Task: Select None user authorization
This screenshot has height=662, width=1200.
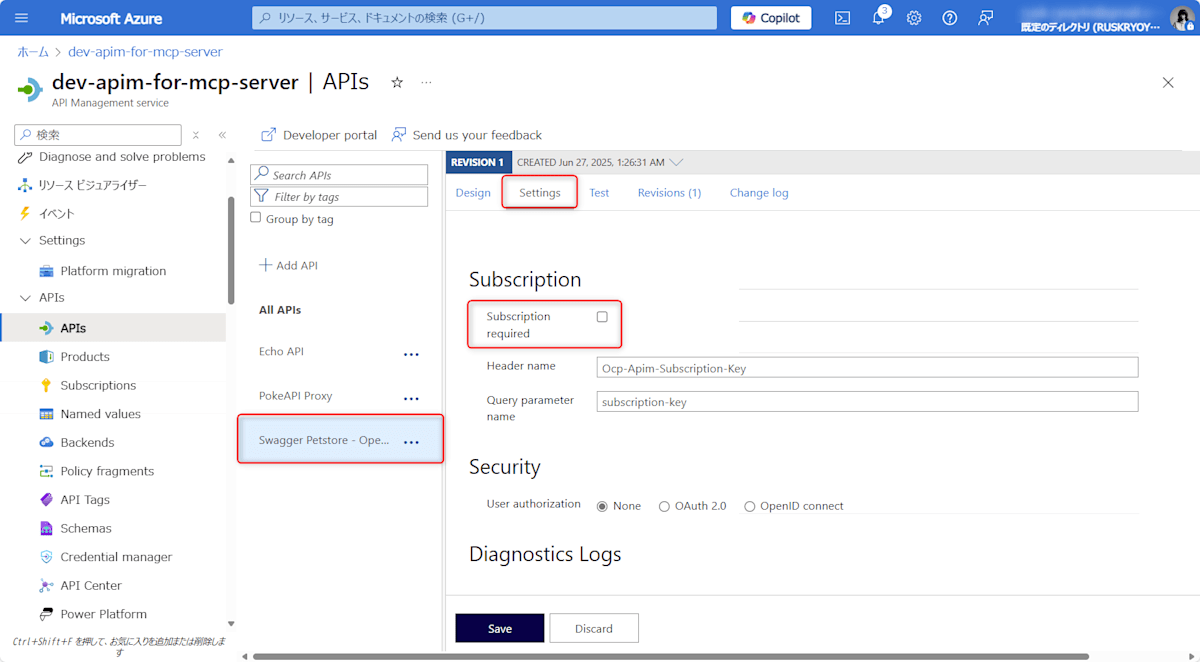Action: click(x=602, y=506)
